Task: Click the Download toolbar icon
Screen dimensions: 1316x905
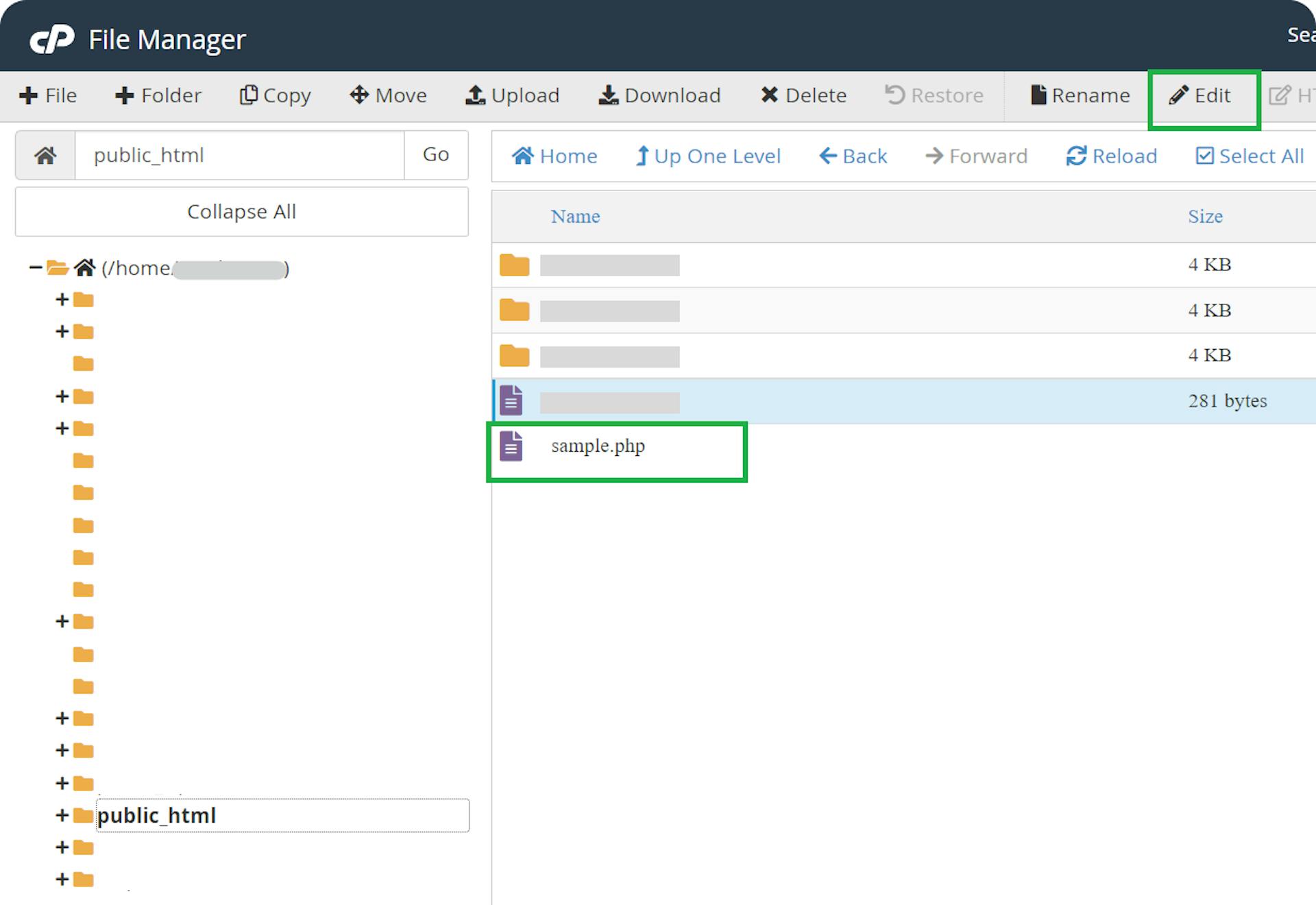Action: coord(608,95)
